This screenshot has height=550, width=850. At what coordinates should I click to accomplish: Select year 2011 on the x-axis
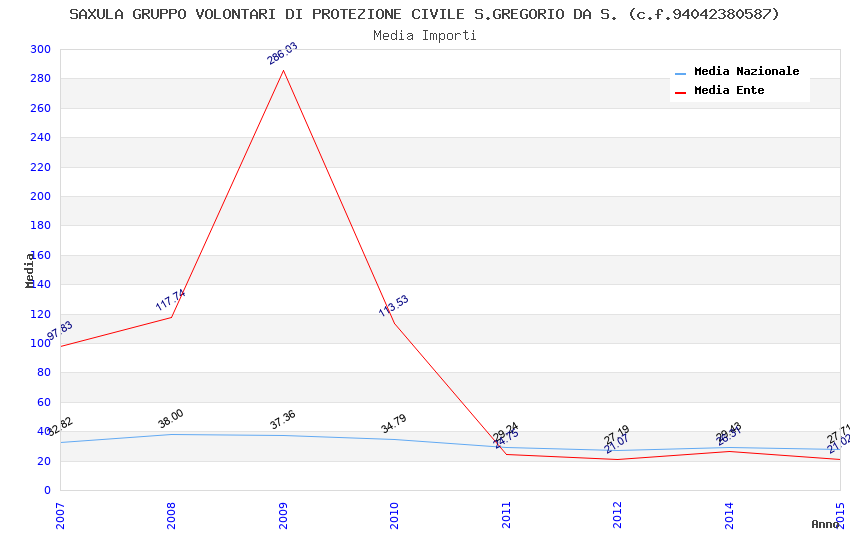(506, 515)
